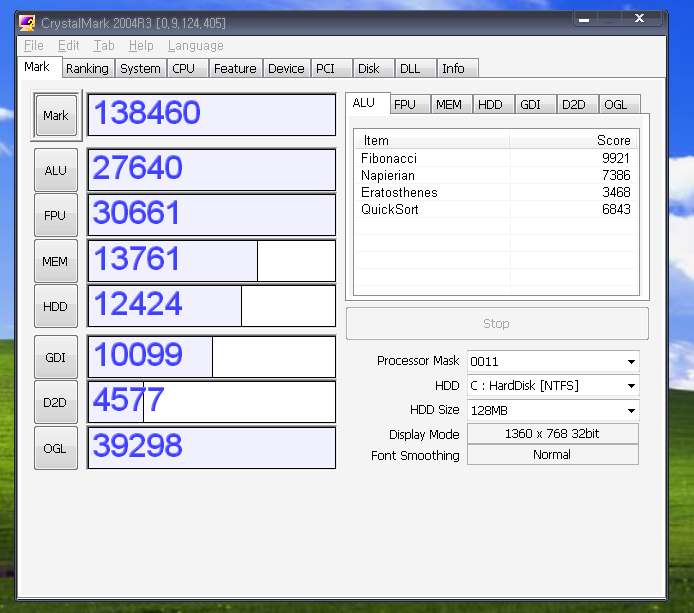Switch to the Feature tab
This screenshot has width=694, height=613.
pos(235,69)
